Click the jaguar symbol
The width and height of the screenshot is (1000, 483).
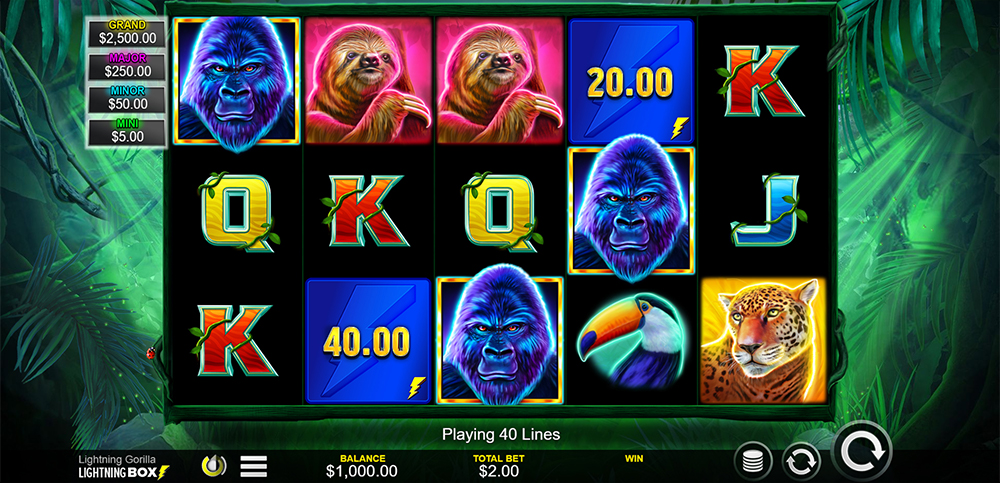coord(763,341)
